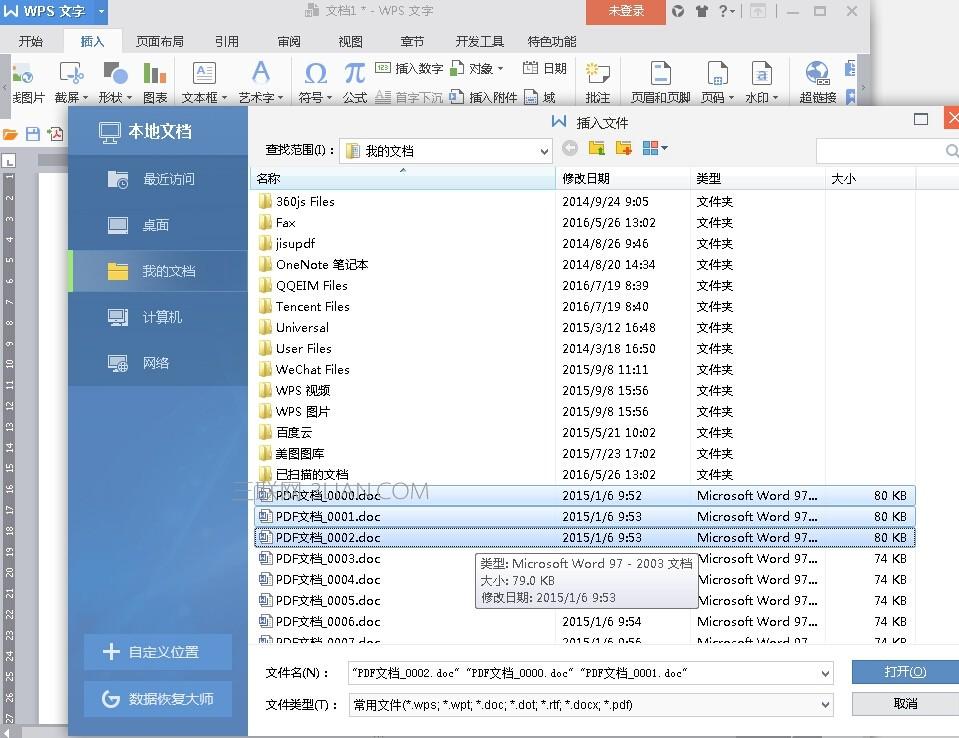Insert a Hyperlink (超链接) icon

coord(817,73)
